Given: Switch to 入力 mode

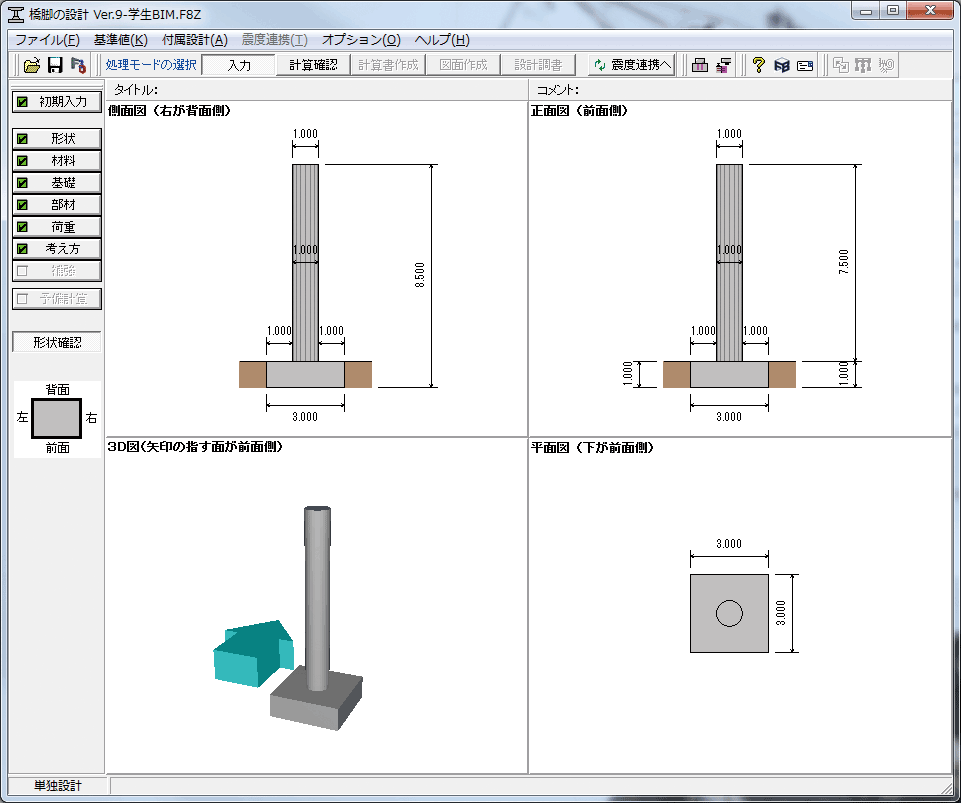Looking at the screenshot, I should point(238,65).
